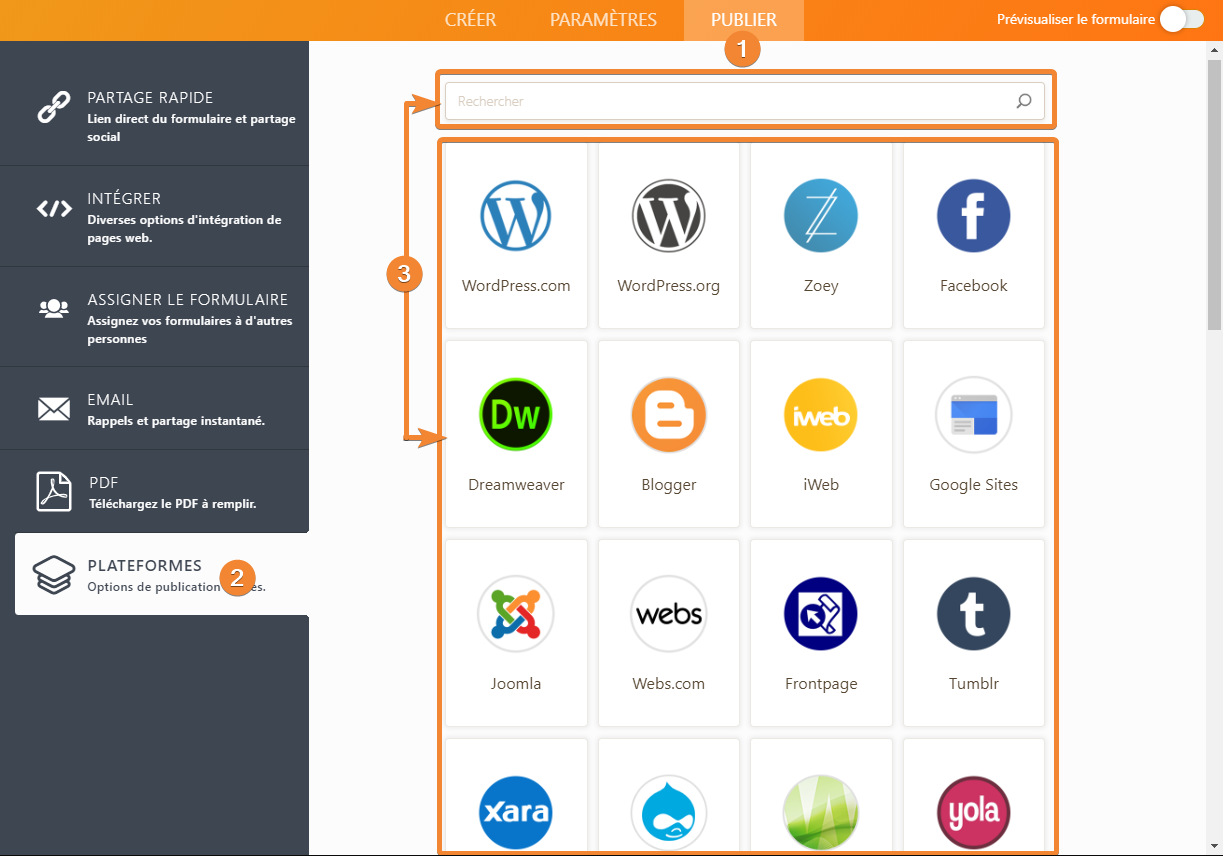Click the WordPress.com label text

click(x=516, y=286)
